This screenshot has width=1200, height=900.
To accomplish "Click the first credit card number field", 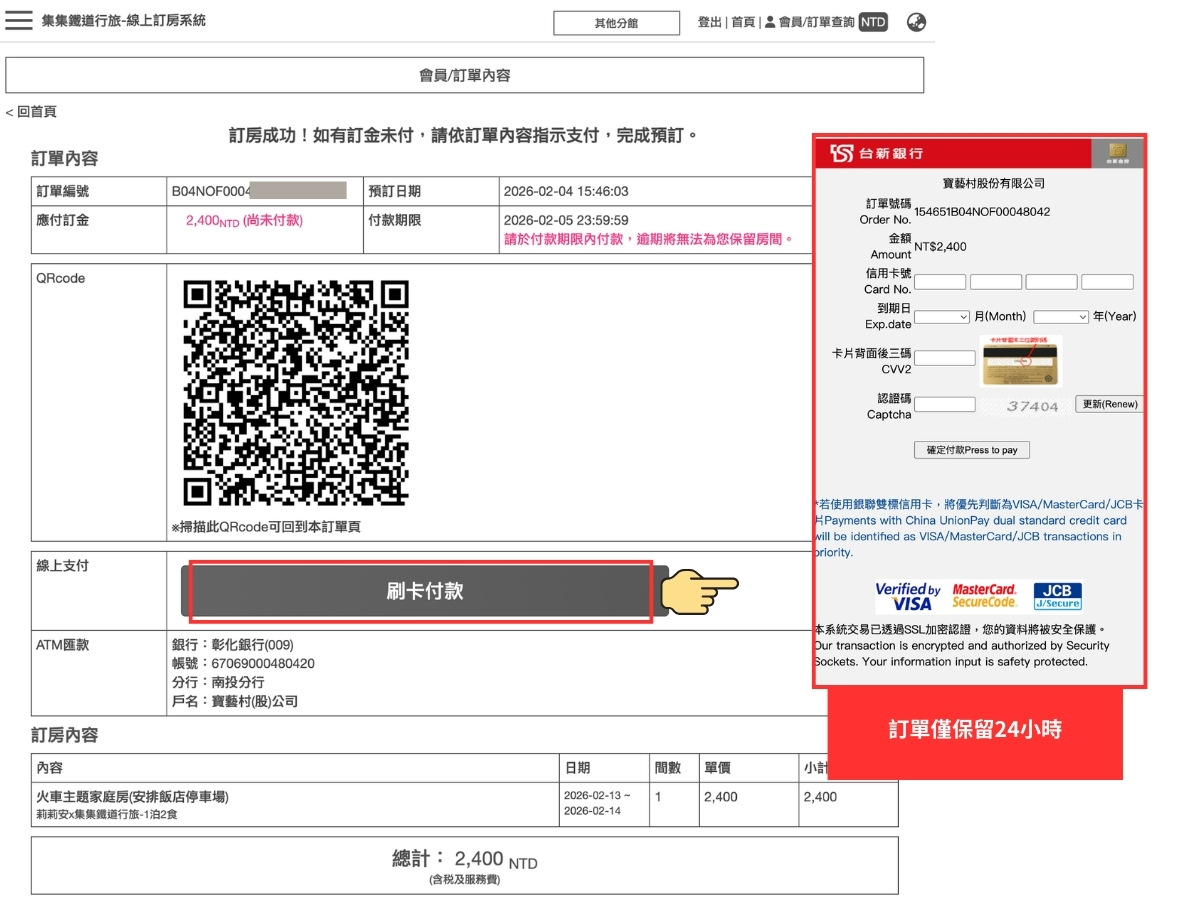I will click(x=938, y=281).
